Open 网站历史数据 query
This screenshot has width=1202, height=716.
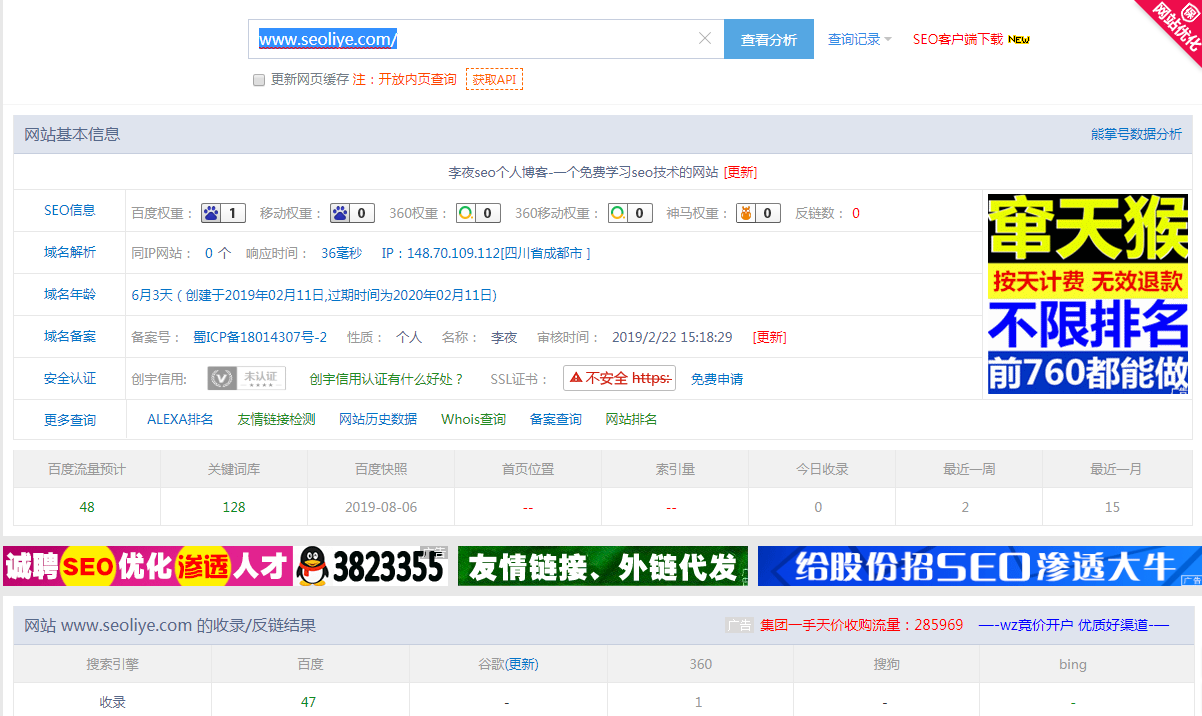point(378,419)
